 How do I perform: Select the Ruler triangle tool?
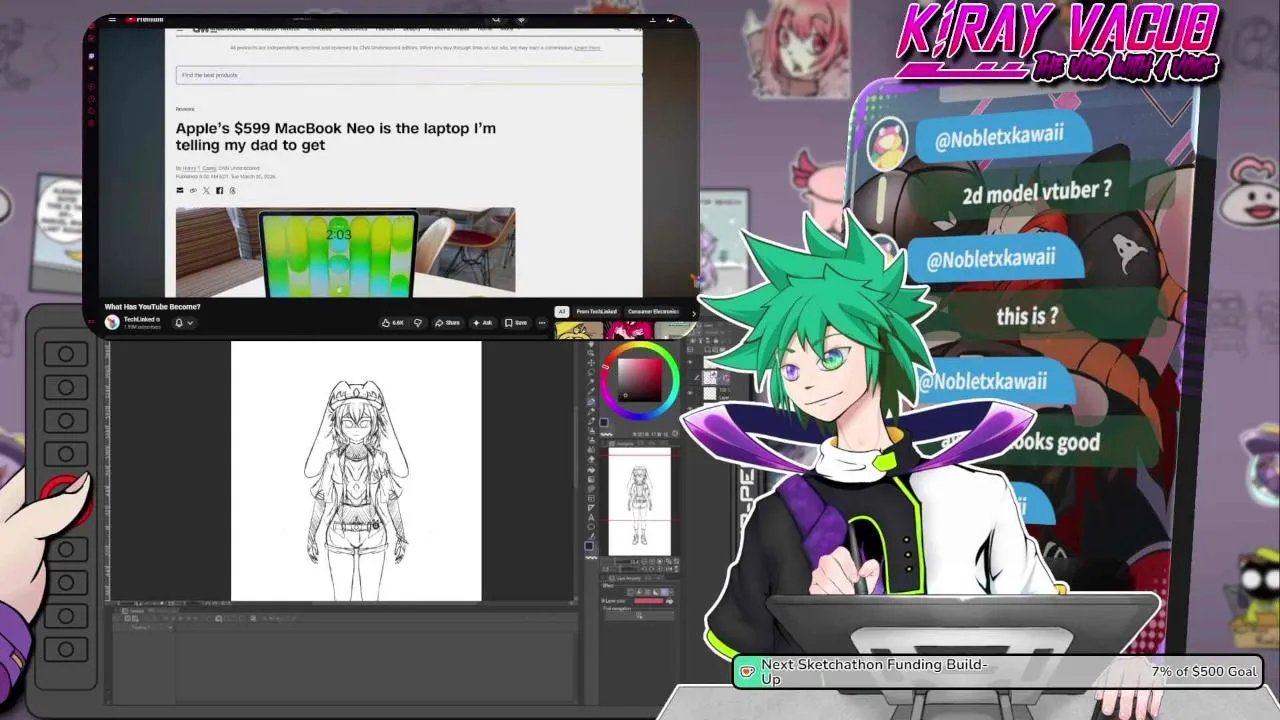(x=592, y=508)
